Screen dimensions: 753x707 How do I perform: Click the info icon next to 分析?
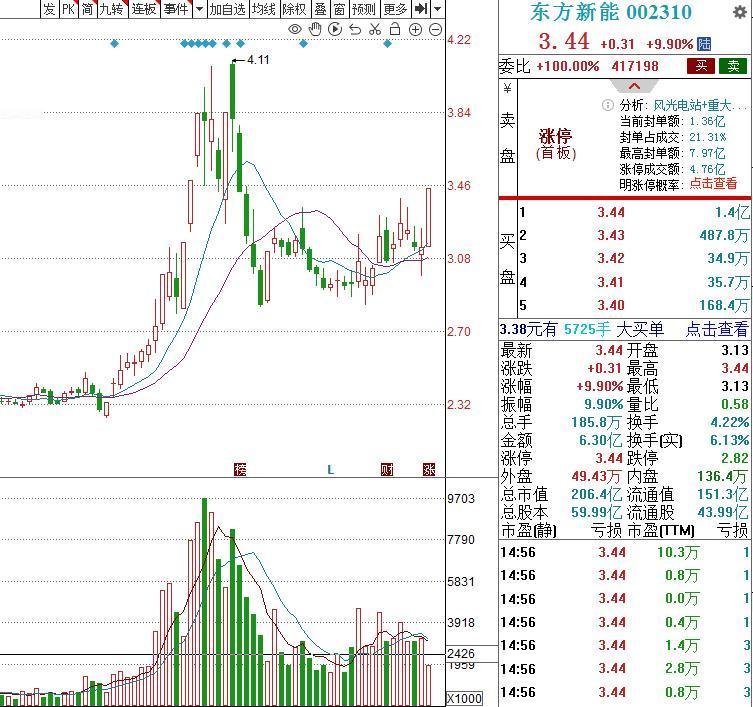pyautogui.click(x=607, y=105)
